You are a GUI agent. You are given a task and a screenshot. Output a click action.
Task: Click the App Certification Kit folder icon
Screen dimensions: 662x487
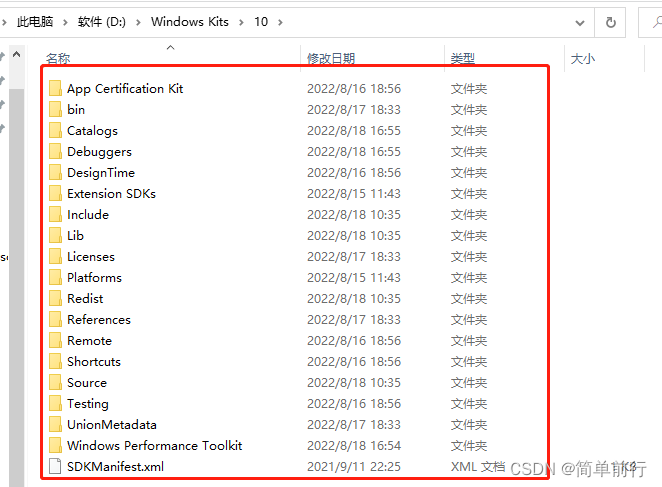coord(55,89)
